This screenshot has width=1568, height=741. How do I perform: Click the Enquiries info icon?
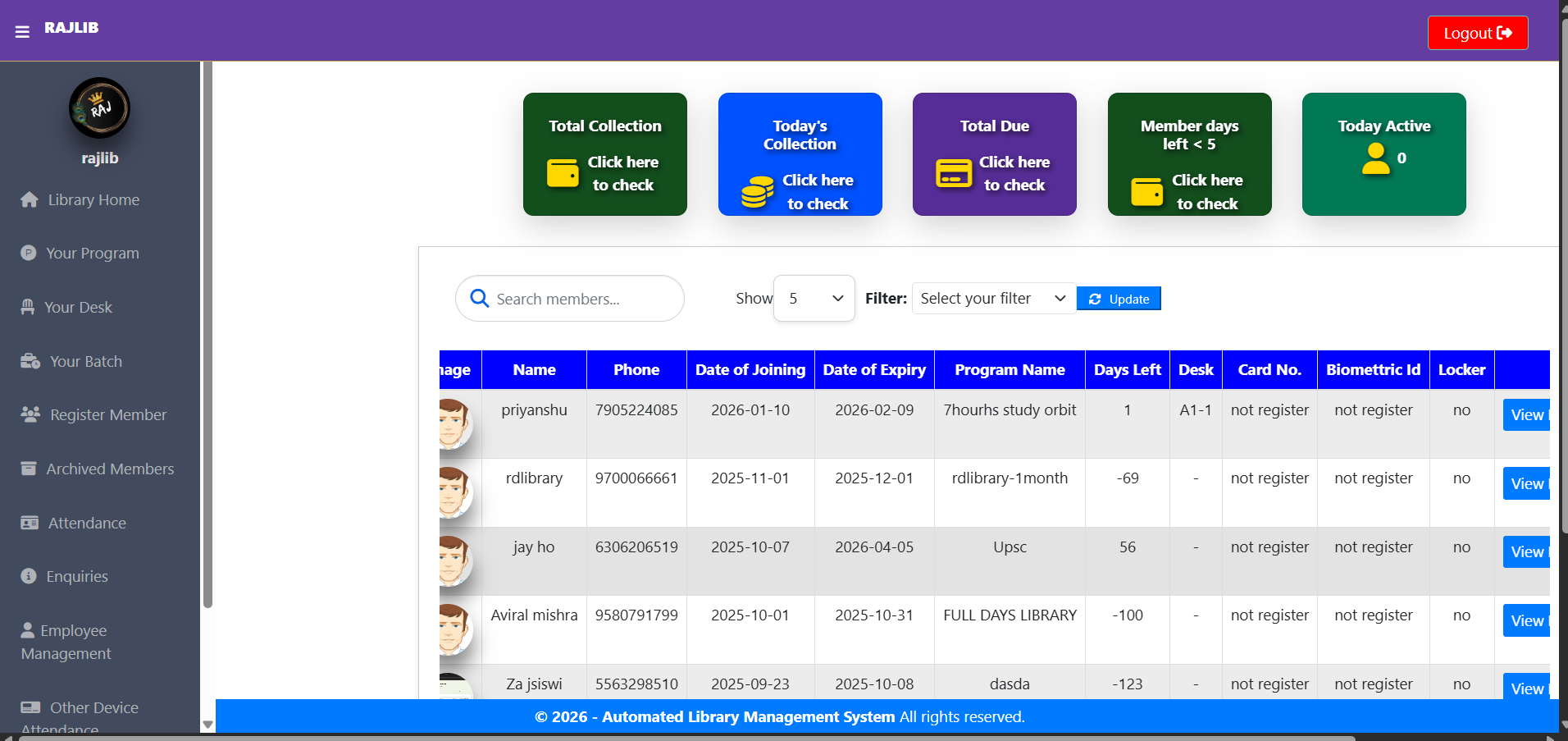pos(30,576)
